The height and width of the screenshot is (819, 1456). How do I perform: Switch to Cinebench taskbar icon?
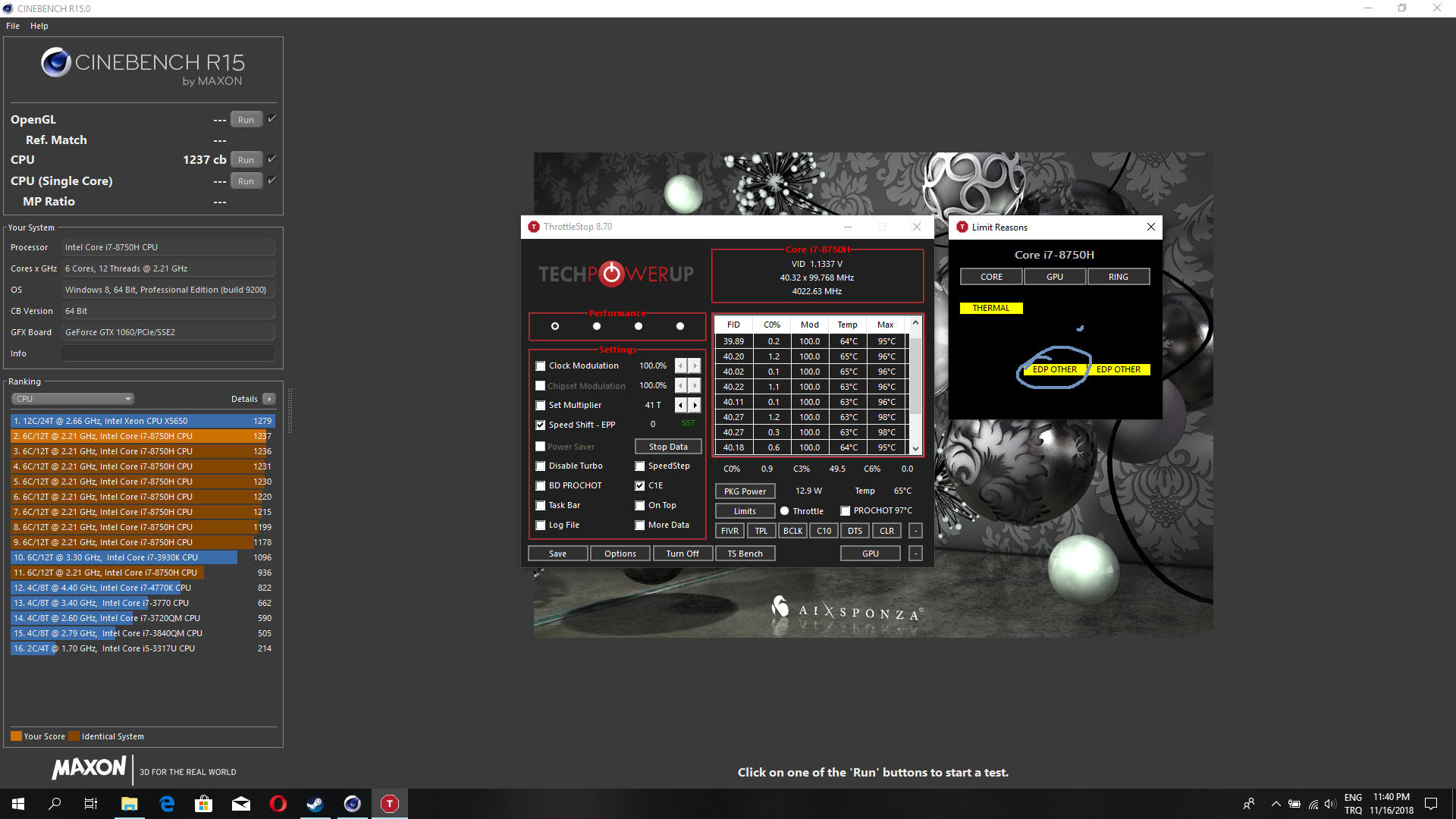(x=353, y=804)
